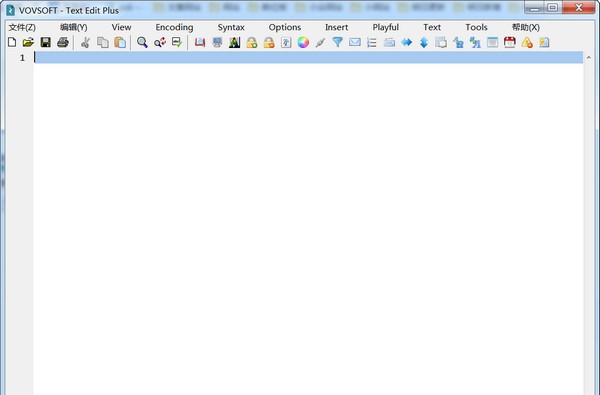Viewport: 600px width, 395px height.
Task: Open the Playful menu
Action: tap(386, 27)
